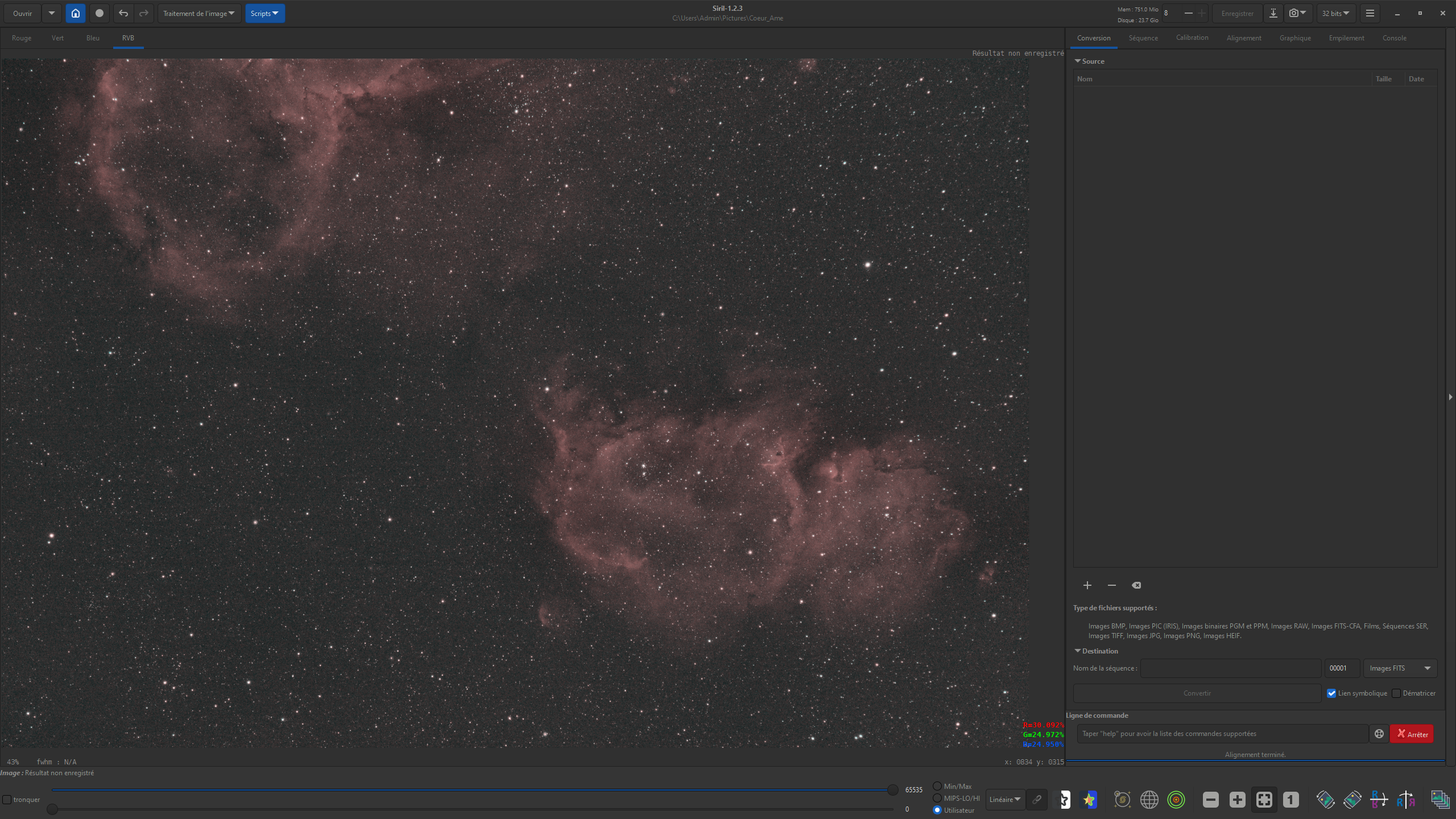This screenshot has height=819, width=1456.
Task: Open the Empilement tab
Action: click(x=1346, y=38)
